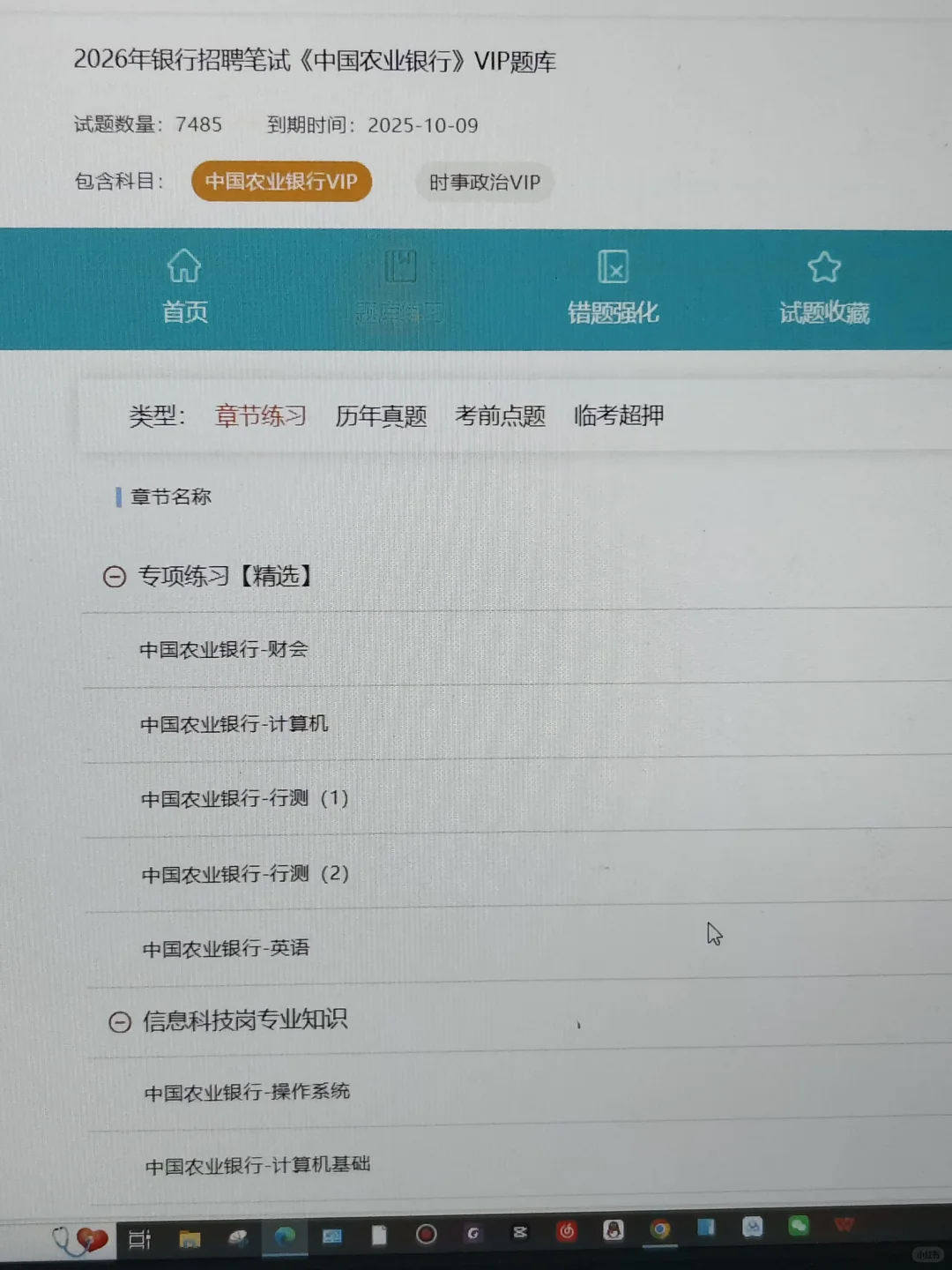Open the 首页 home icon
The image size is (952, 1270).
pos(184,266)
